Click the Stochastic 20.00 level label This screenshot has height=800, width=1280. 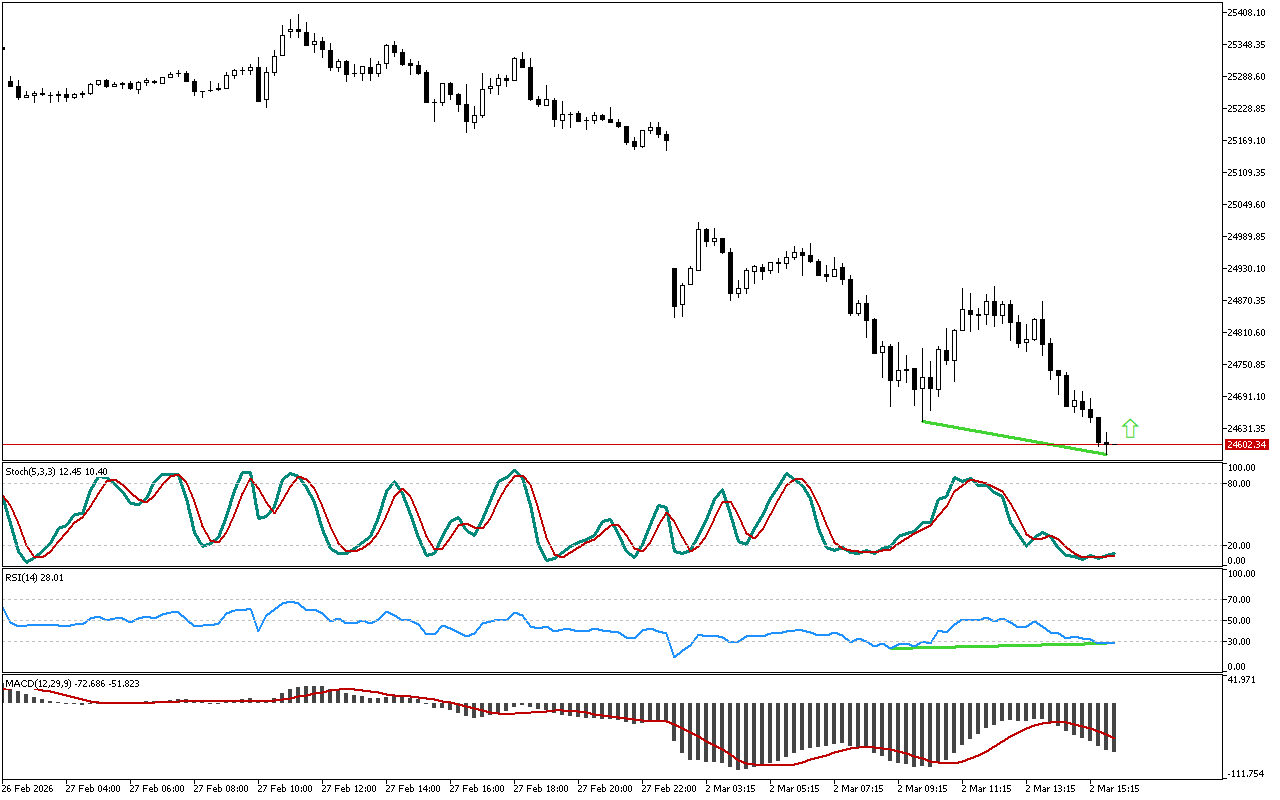[1241, 546]
